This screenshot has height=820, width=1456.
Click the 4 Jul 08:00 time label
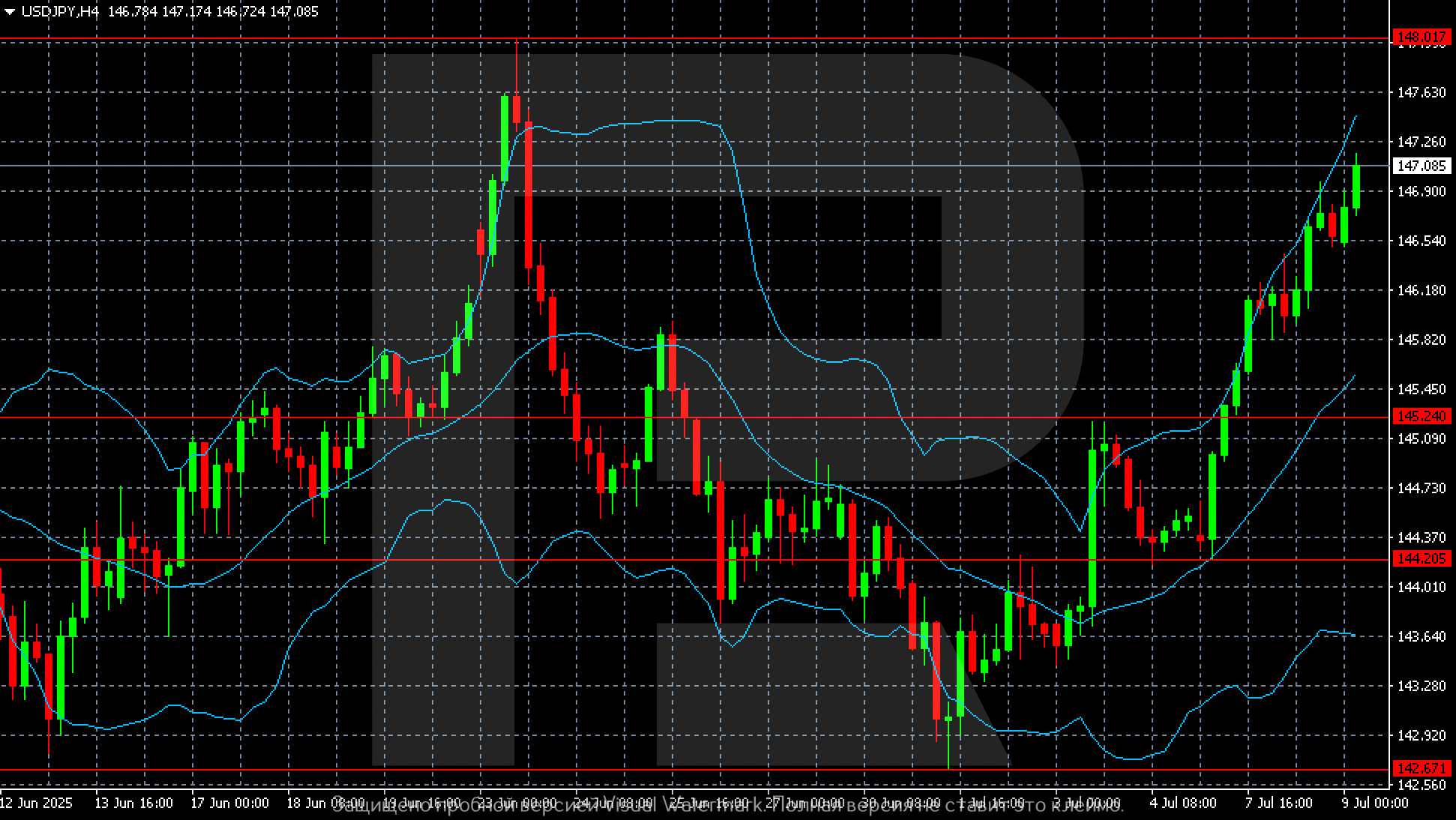pyautogui.click(x=1183, y=803)
